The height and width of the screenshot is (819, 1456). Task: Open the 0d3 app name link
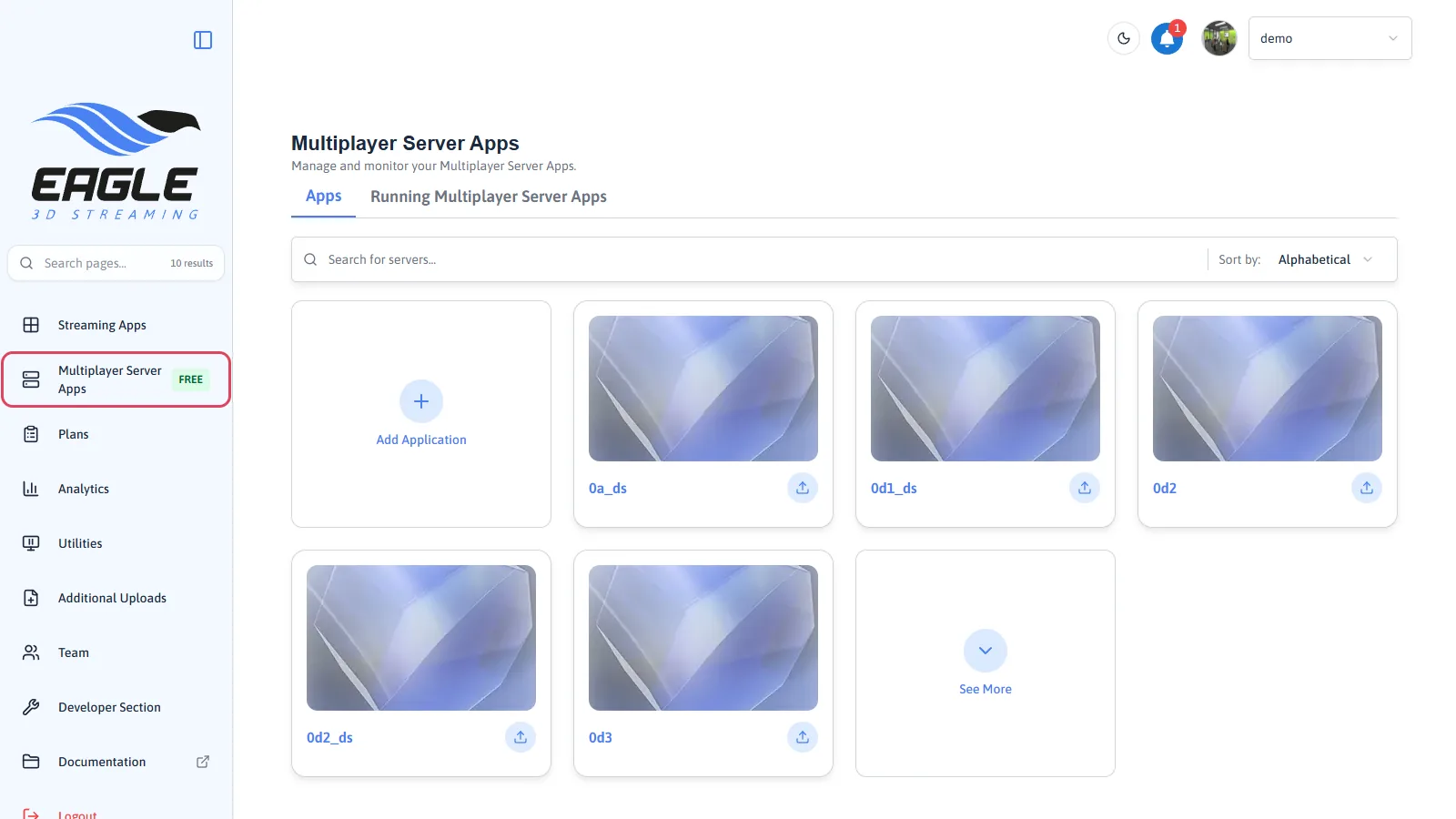[x=601, y=737]
